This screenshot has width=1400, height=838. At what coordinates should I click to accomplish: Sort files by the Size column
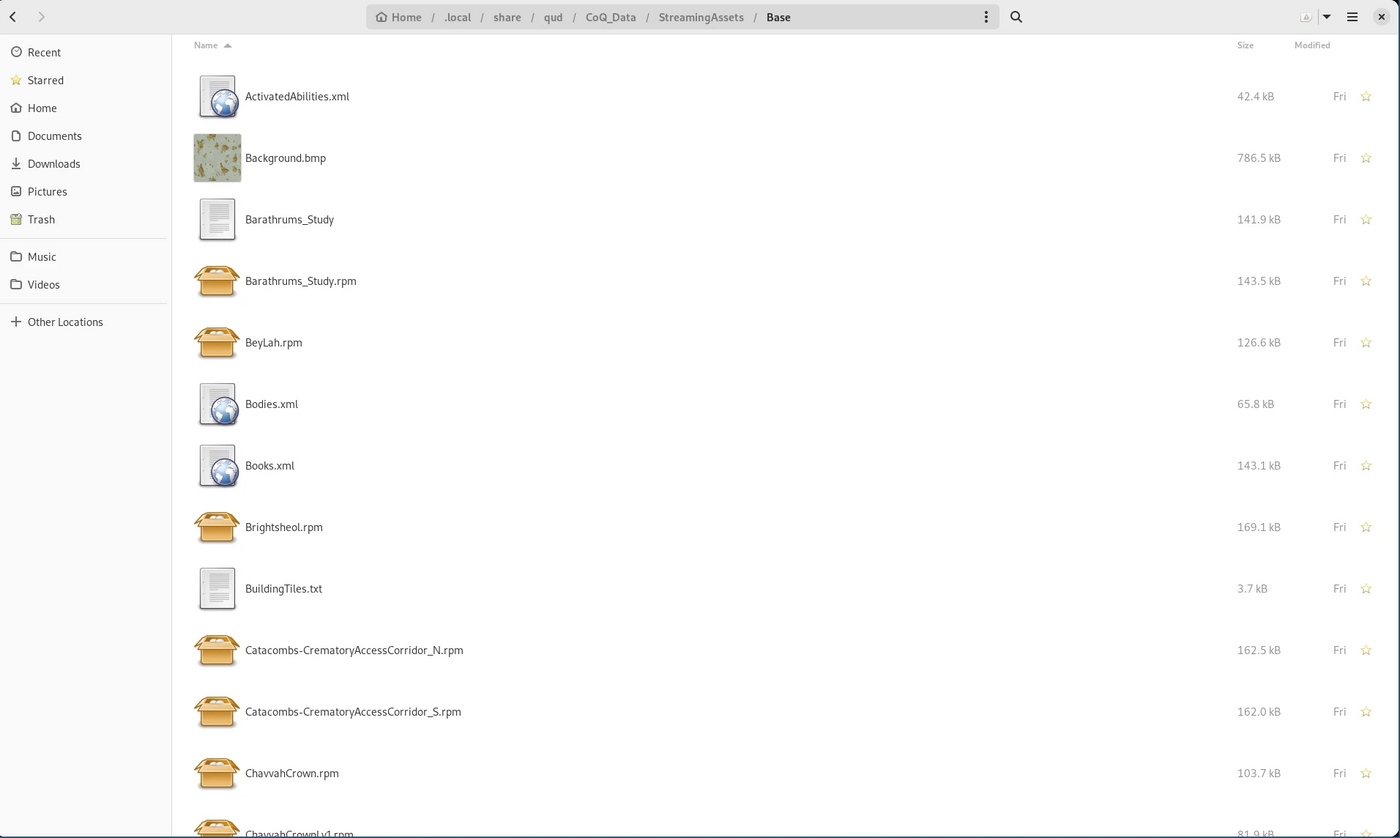click(x=1245, y=45)
